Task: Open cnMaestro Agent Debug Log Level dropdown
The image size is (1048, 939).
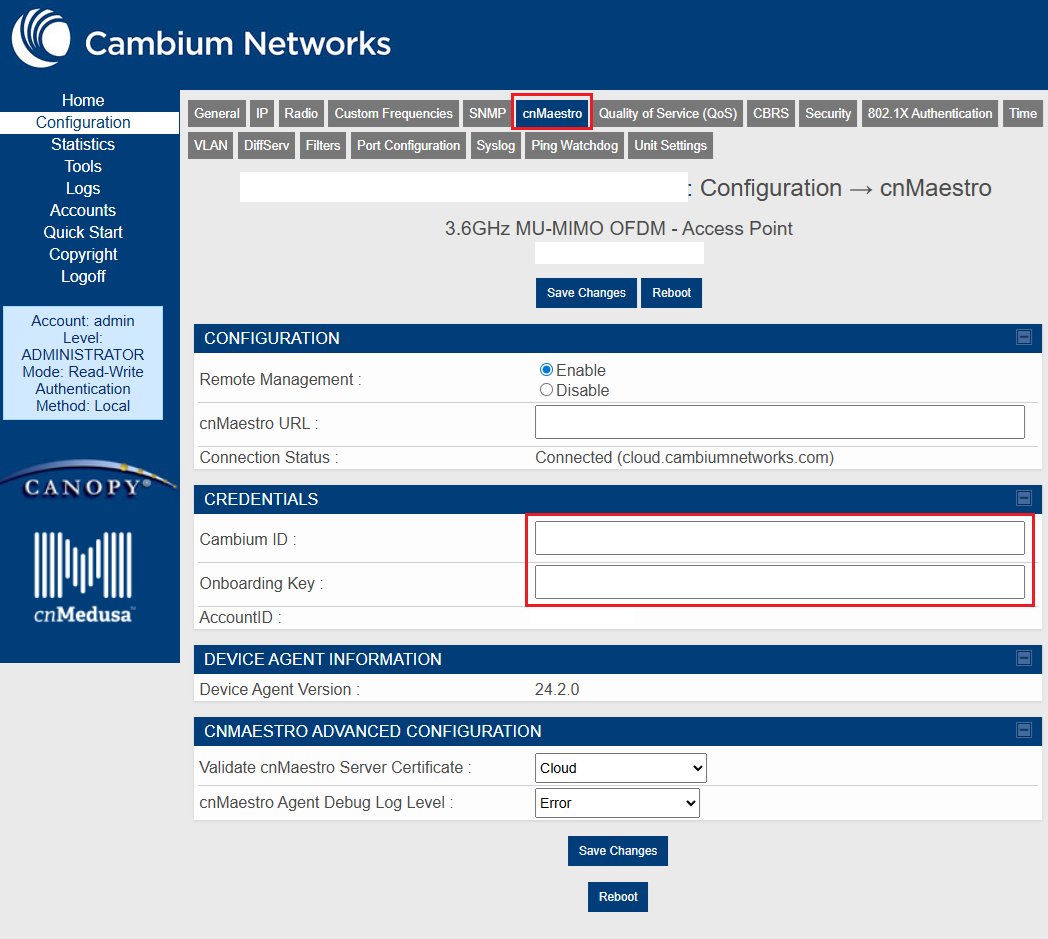Action: pyautogui.click(x=617, y=803)
